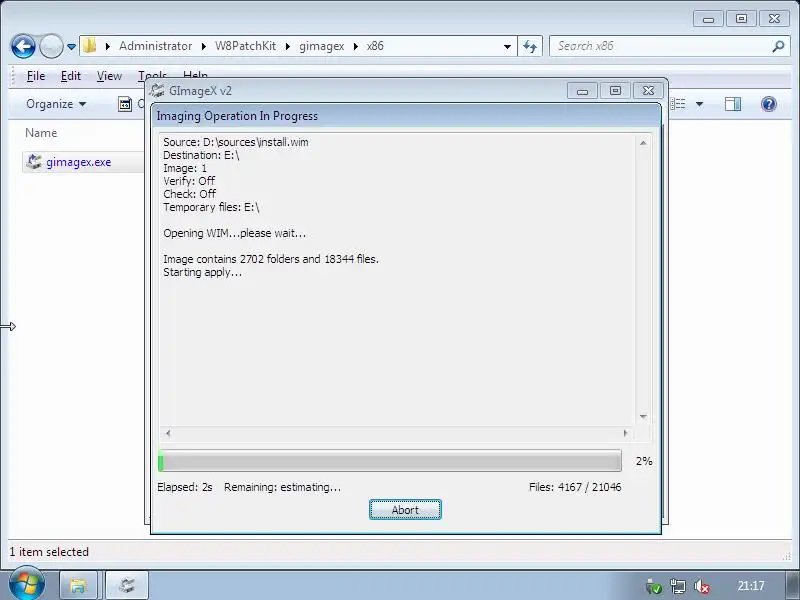Open recent pages dropdown arrow
800x600 pixels.
[x=71, y=47]
